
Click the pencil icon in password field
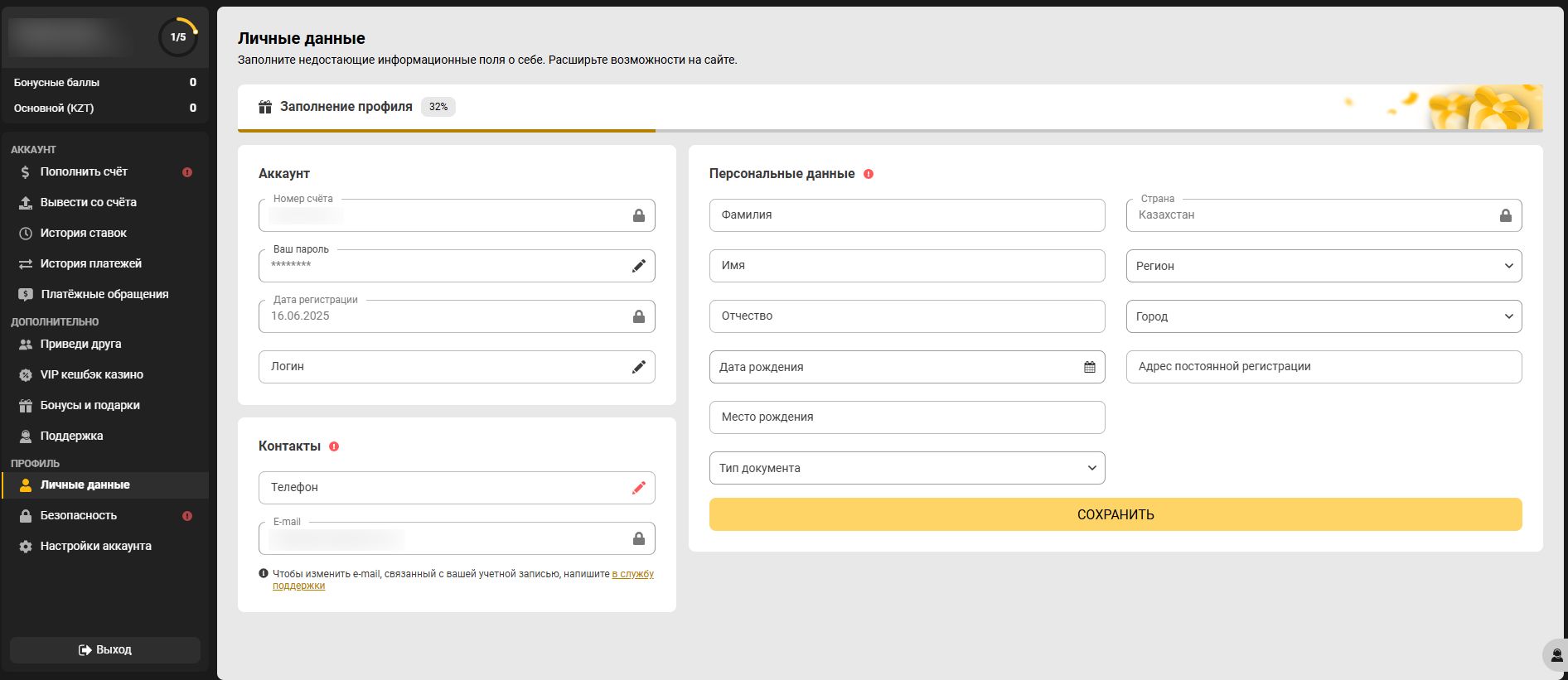(638, 266)
